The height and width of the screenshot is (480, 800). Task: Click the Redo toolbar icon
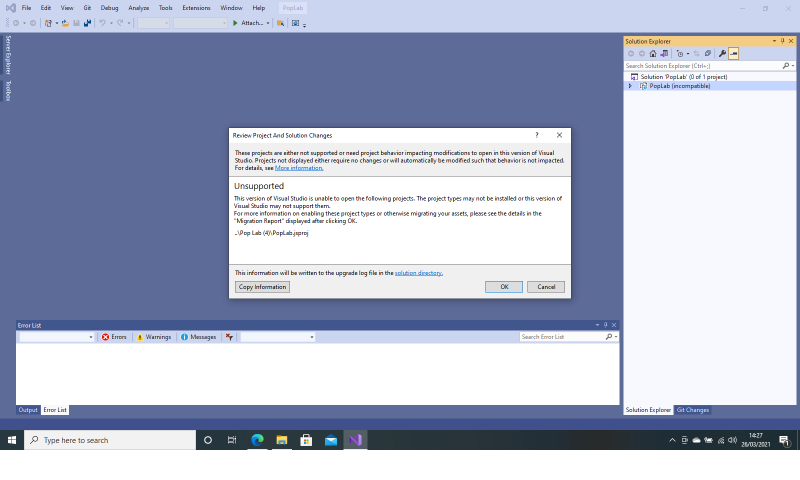(x=120, y=23)
